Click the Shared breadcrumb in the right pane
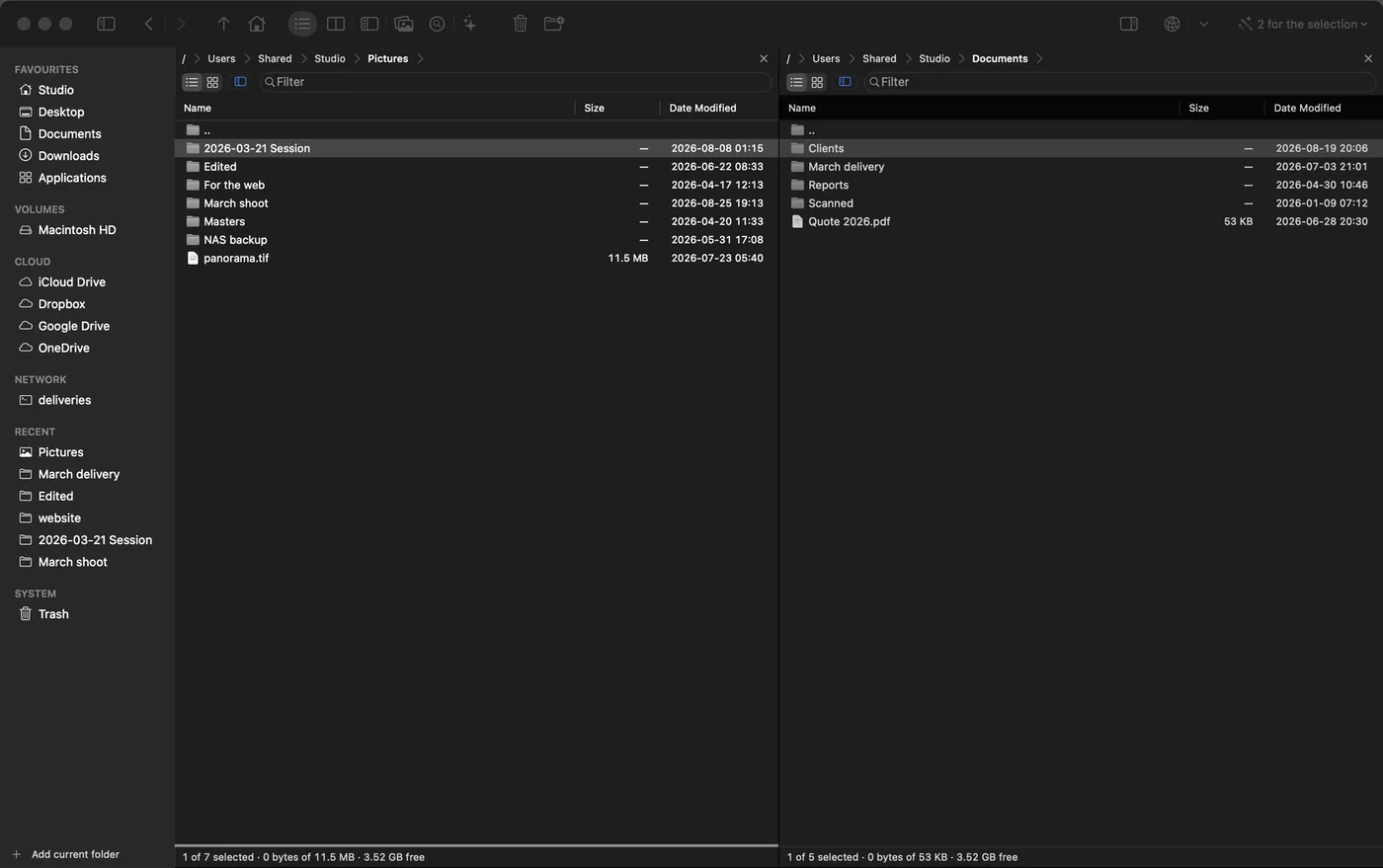 pyautogui.click(x=879, y=58)
